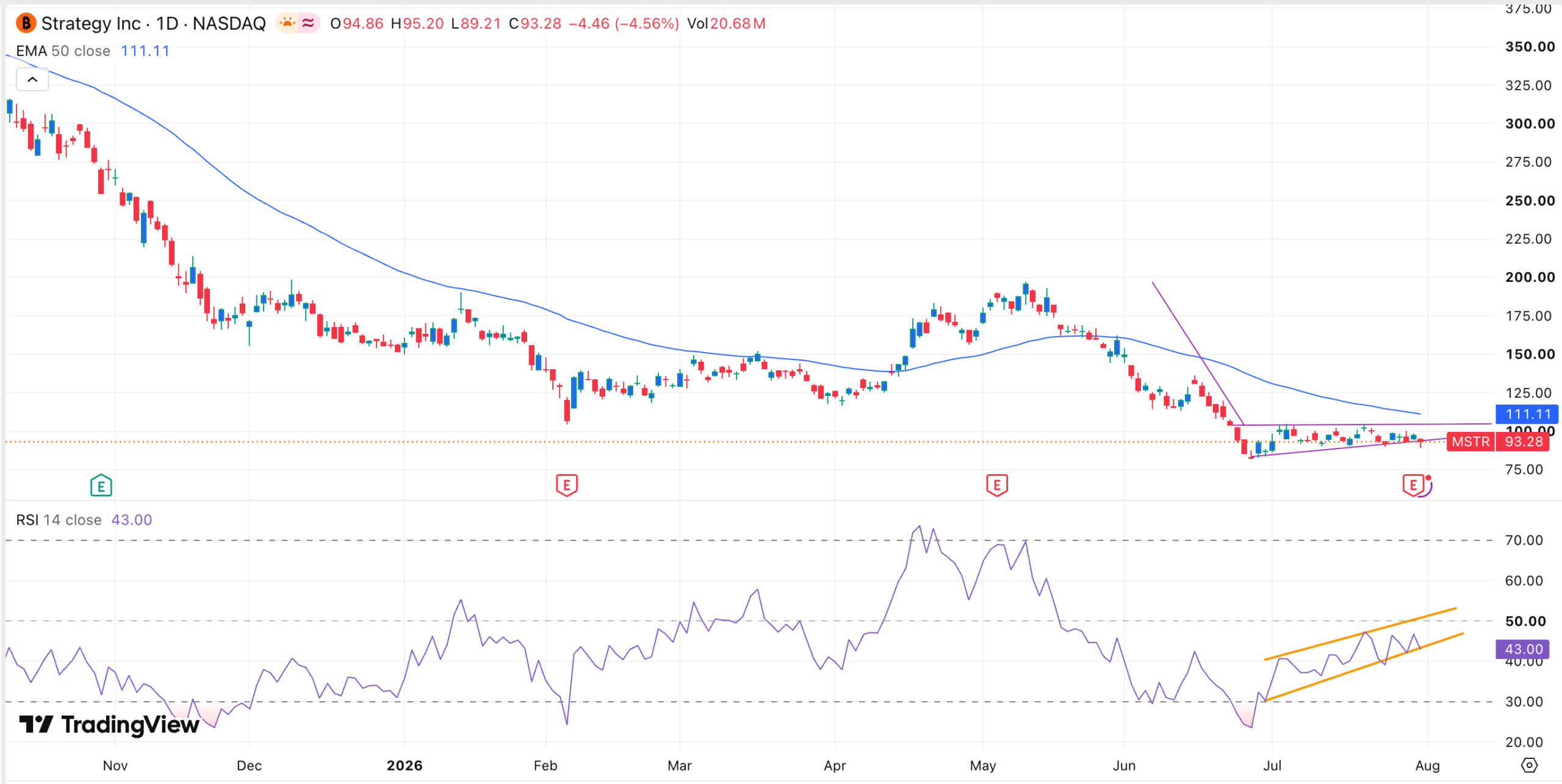Viewport: 1562px width, 784px height.
Task: Click the 350.00 level on price scale
Action: 1530,47
